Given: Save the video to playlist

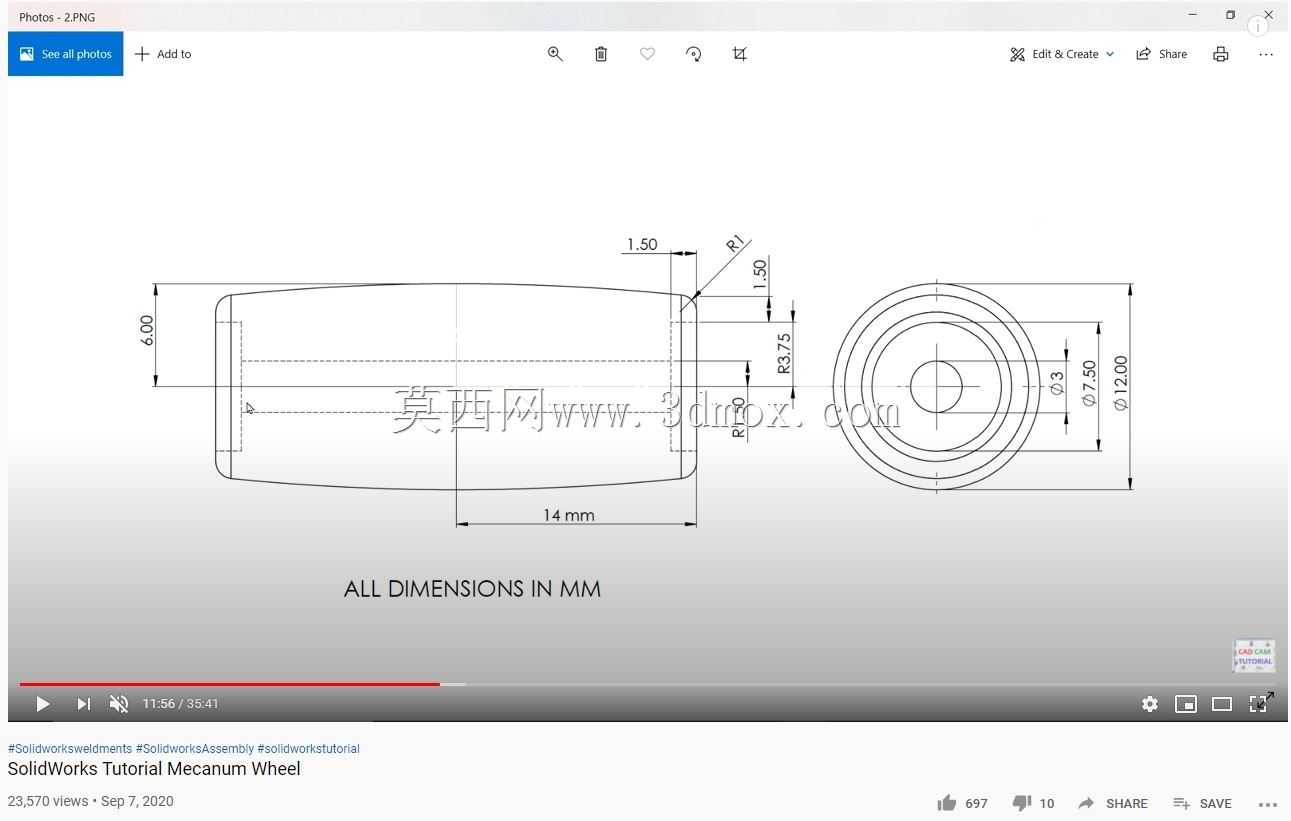Looking at the screenshot, I should pos(1202,804).
